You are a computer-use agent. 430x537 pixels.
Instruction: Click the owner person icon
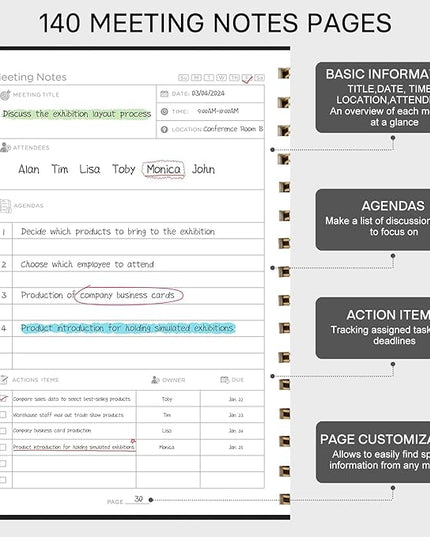155,380
